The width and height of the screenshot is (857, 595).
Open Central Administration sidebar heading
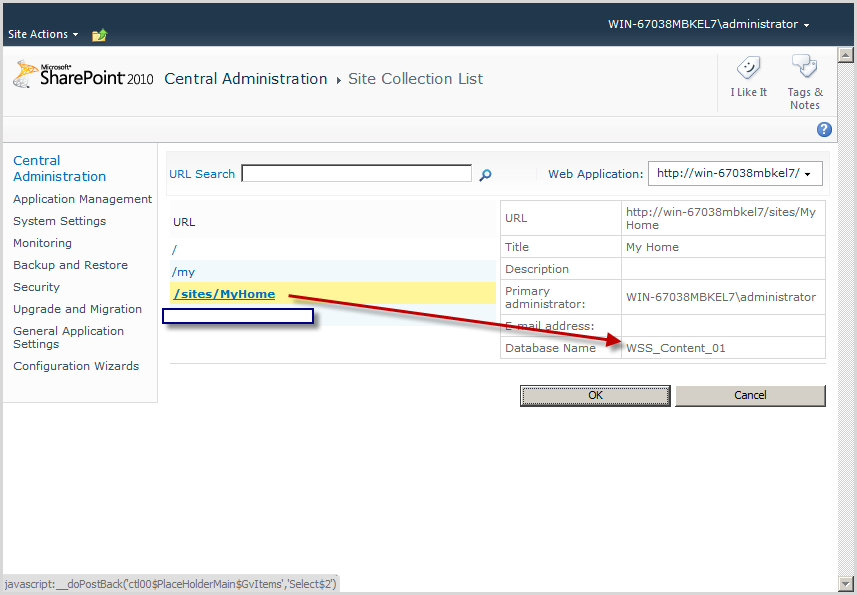point(60,168)
